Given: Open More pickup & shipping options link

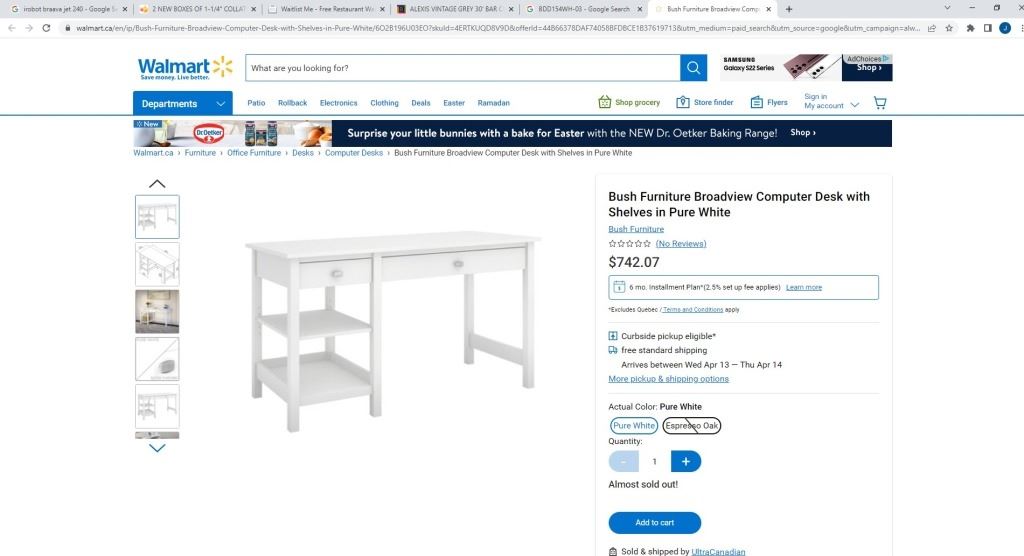Looking at the screenshot, I should point(668,379).
